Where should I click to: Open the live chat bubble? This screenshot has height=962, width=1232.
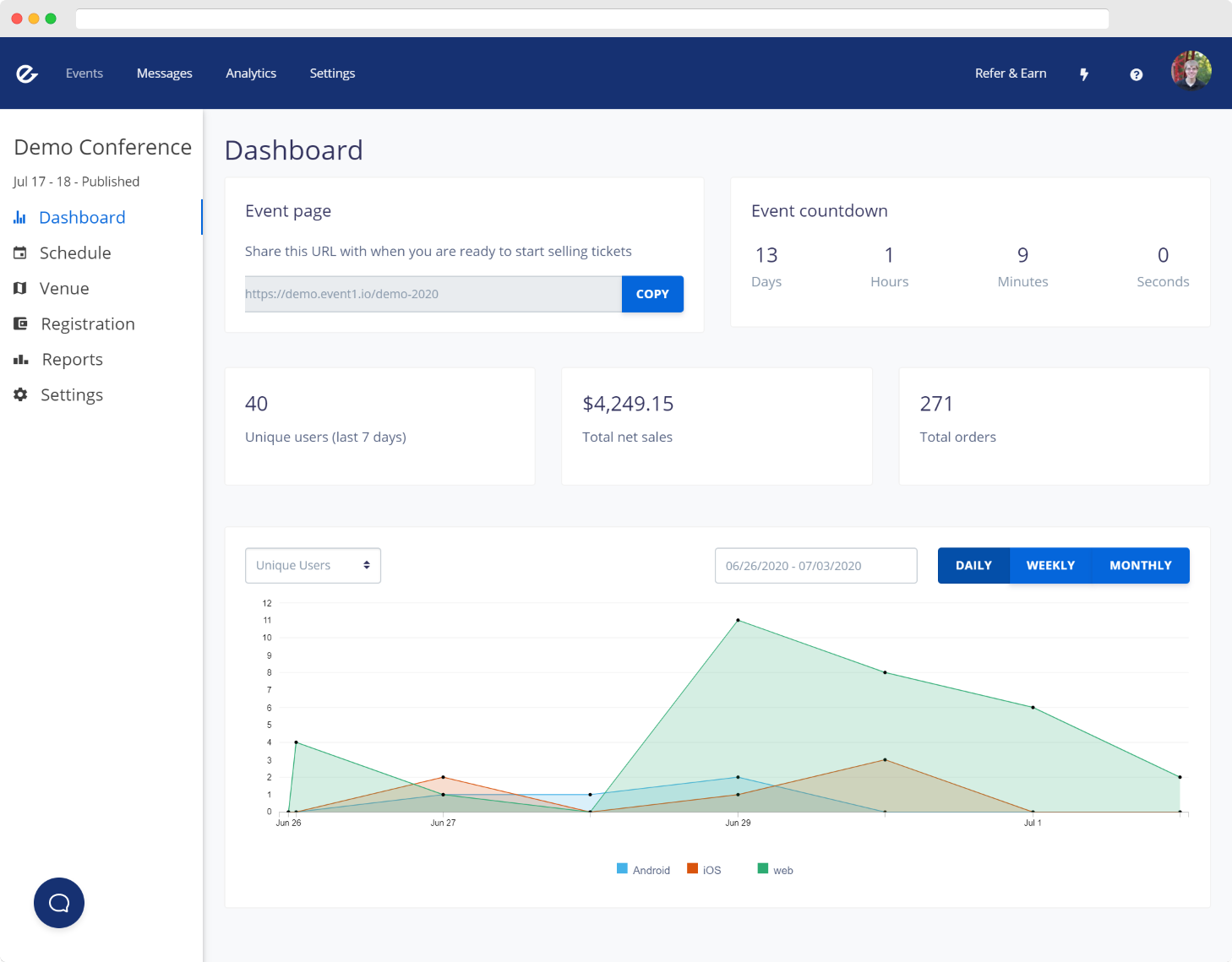click(58, 902)
